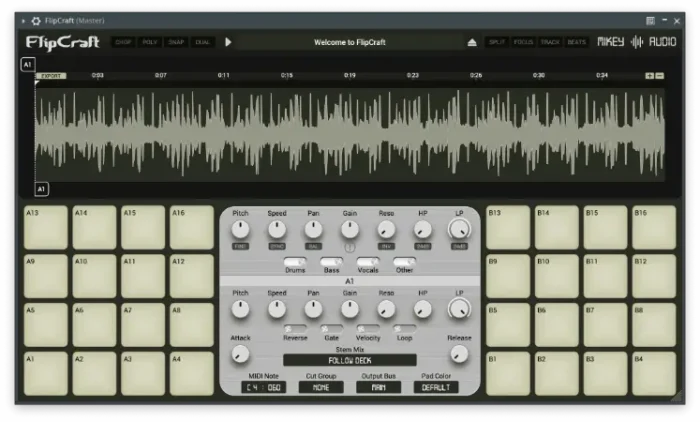Image resolution: width=700 pixels, height=422 pixels.
Task: Toggle the Vocals stem switch
Action: tap(368, 262)
